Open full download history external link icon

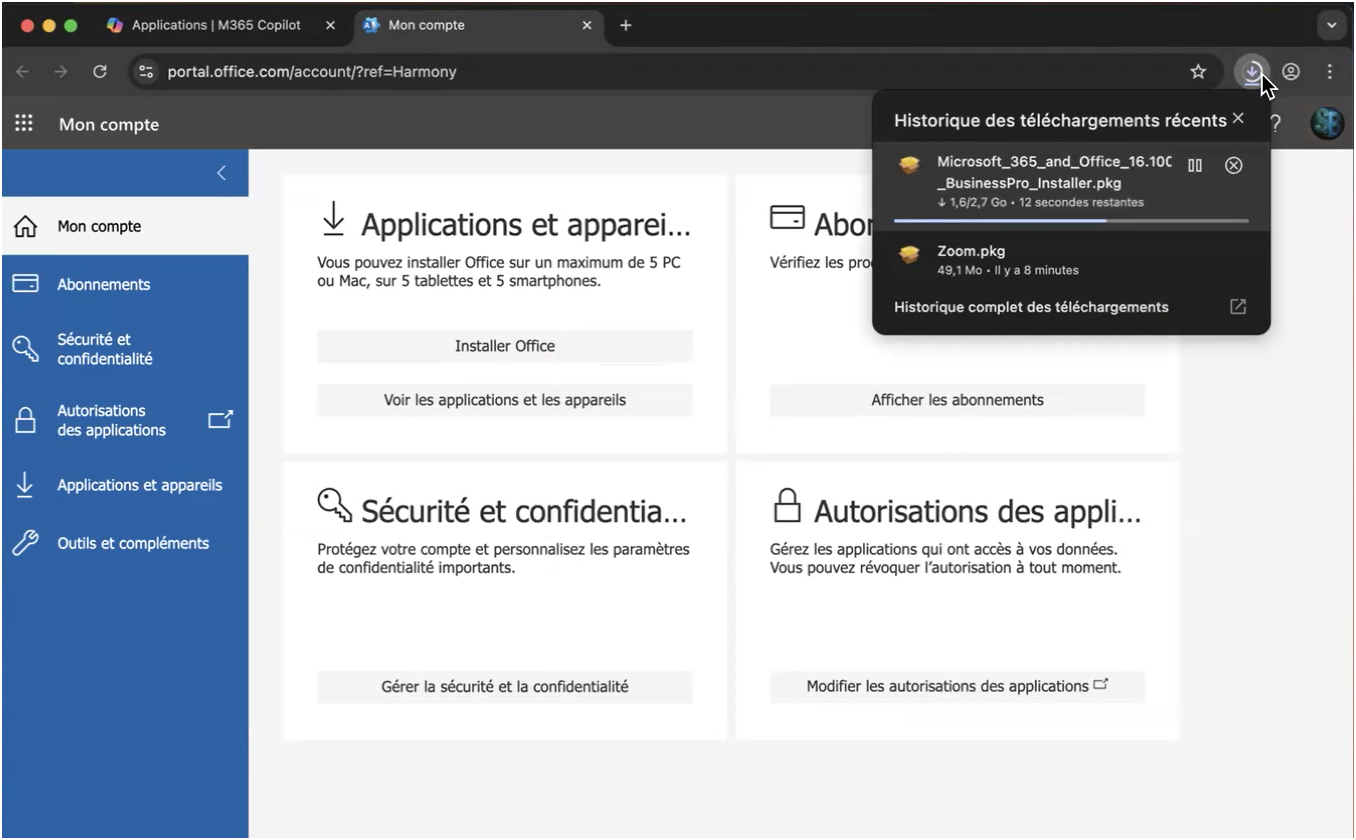click(1238, 307)
